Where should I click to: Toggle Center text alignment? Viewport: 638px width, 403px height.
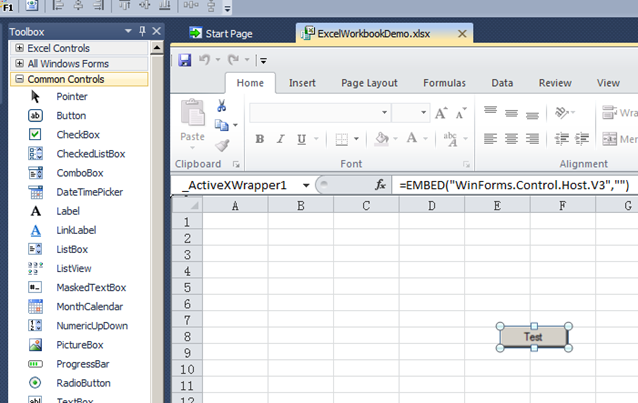(511, 139)
